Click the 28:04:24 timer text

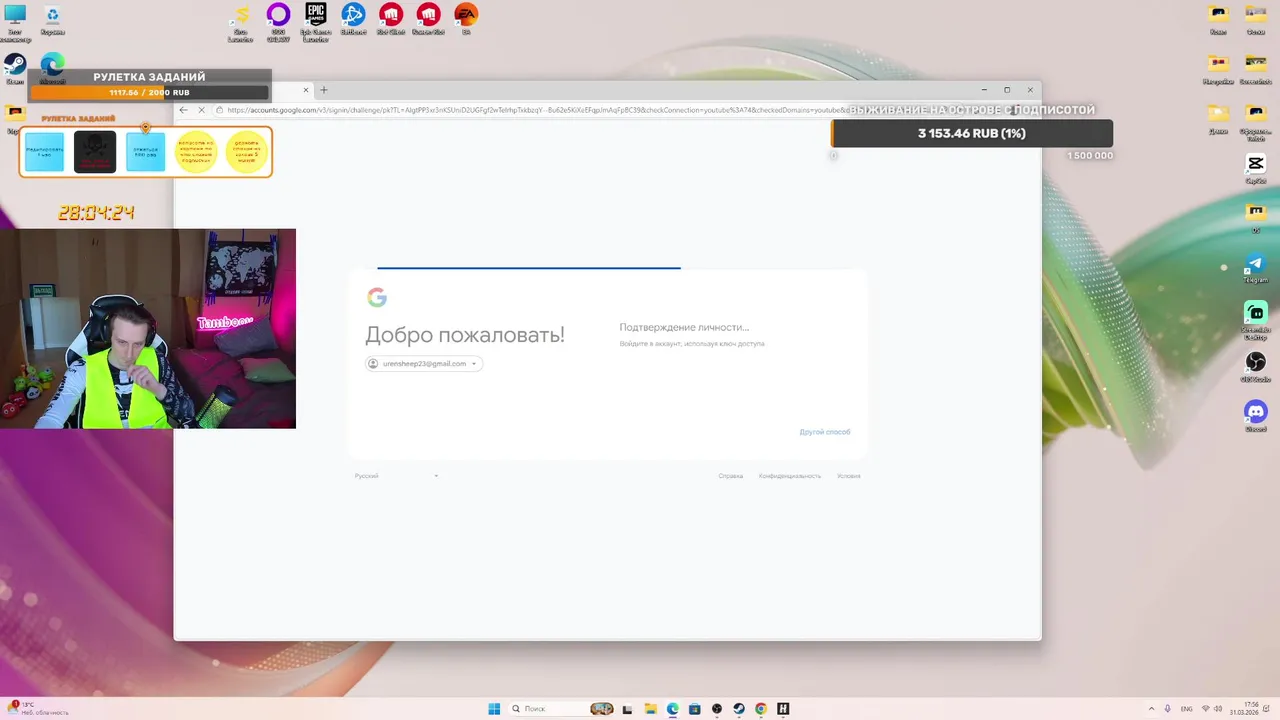[96, 213]
